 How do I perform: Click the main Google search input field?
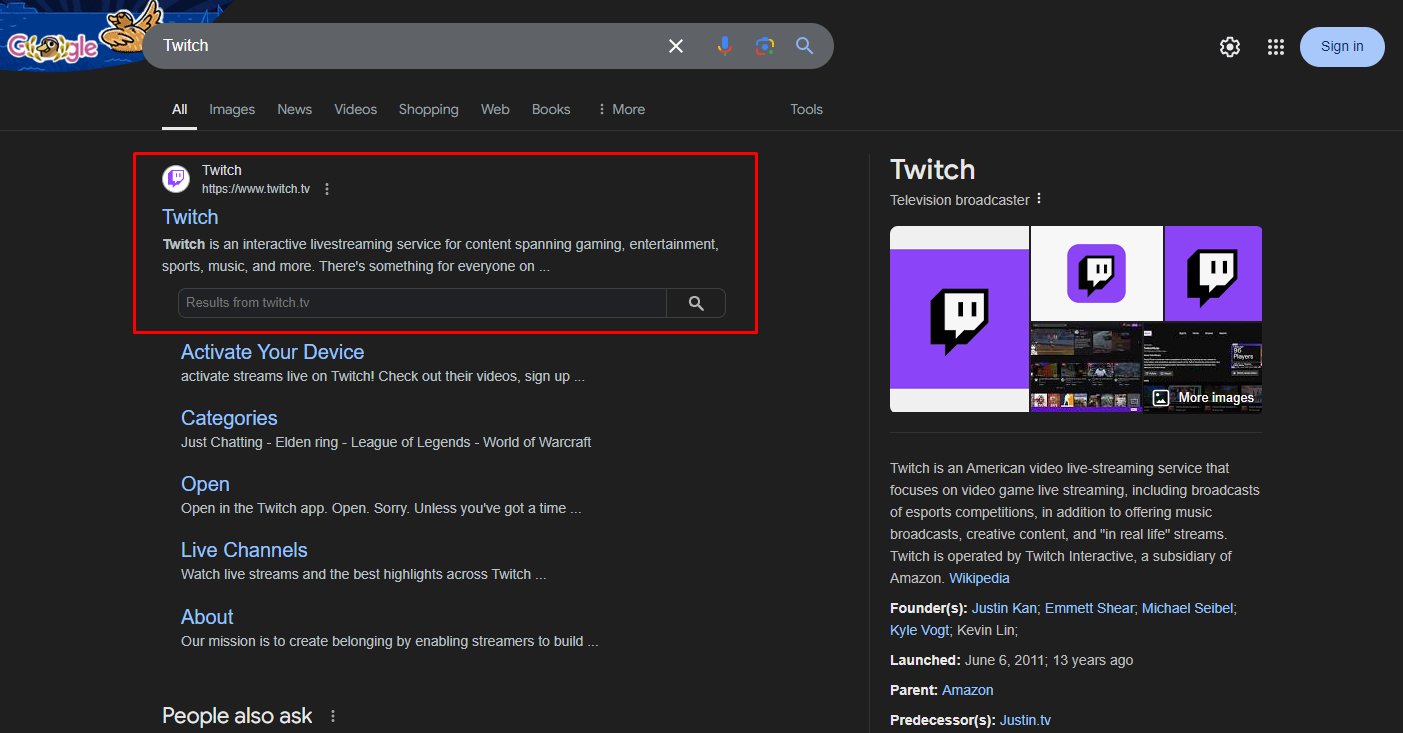click(410, 46)
